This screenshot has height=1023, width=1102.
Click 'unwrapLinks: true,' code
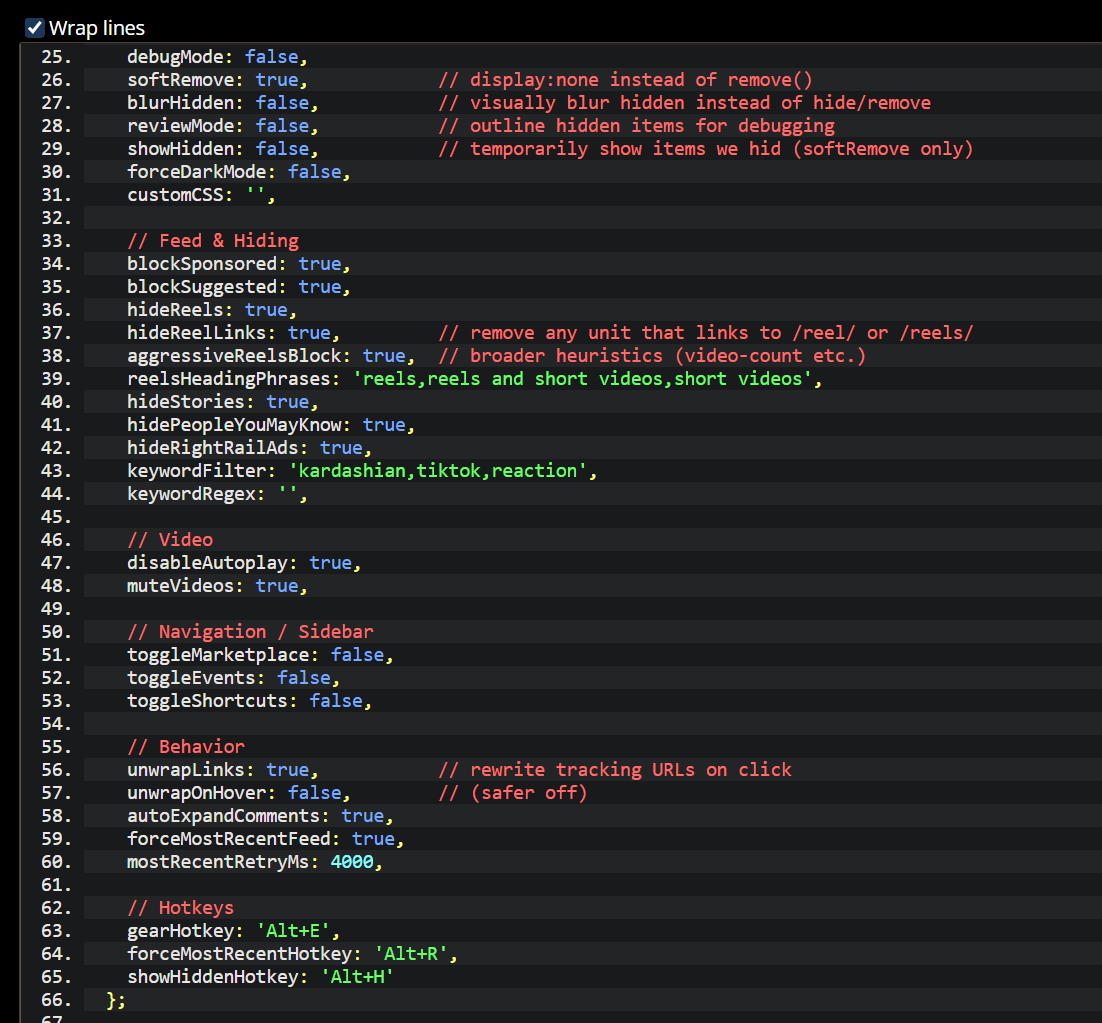coord(223,771)
